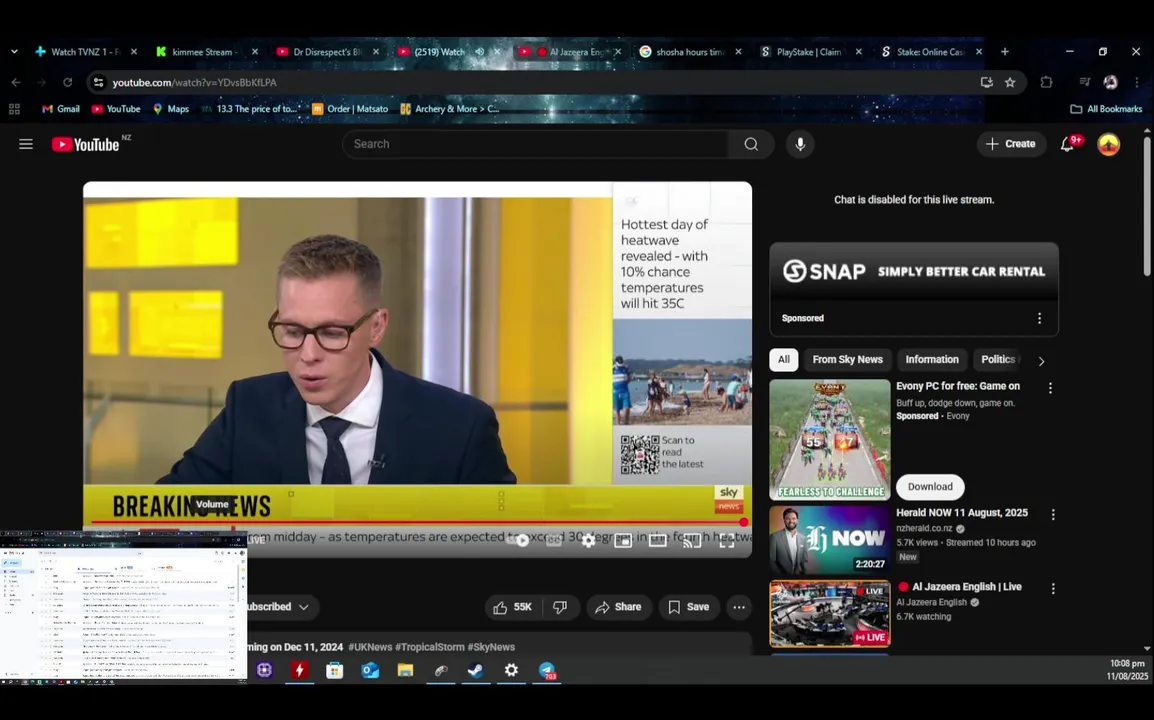Open the miniplayer from the video controls
This screenshot has width=1154, height=720.
coord(623,541)
